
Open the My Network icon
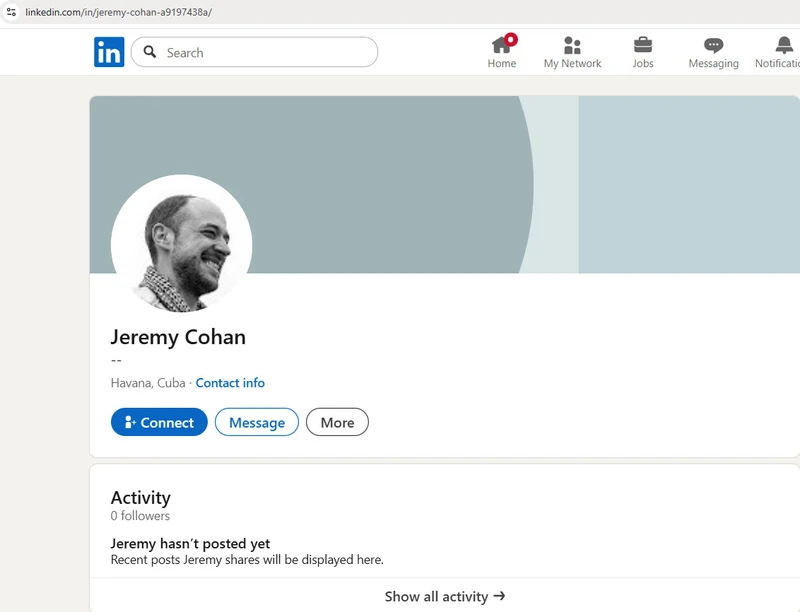coord(572,45)
